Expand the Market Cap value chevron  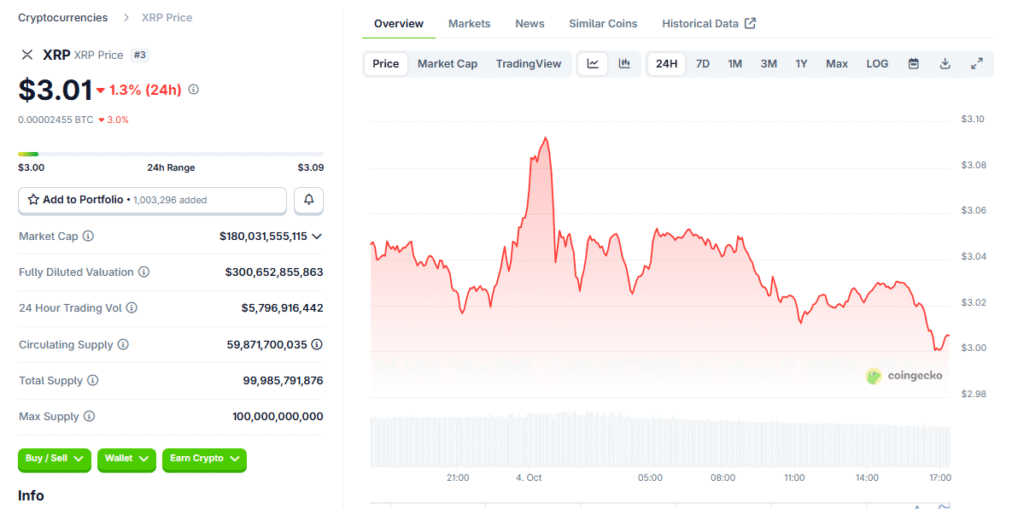(x=317, y=236)
